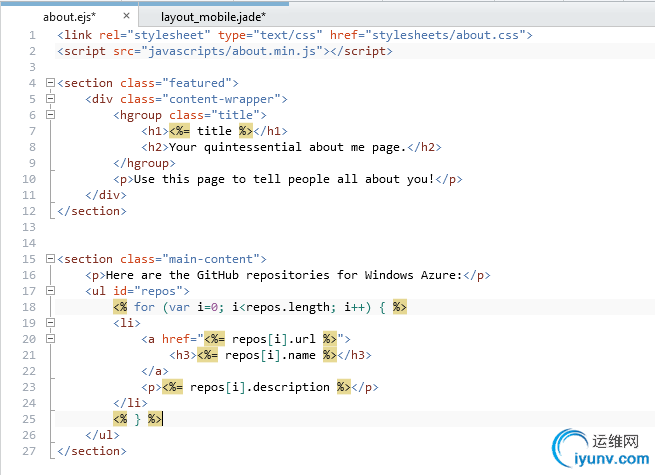Viewport: 655px width, 475px height.
Task: Click repos[i].description expression on line 23
Action: tap(260, 387)
